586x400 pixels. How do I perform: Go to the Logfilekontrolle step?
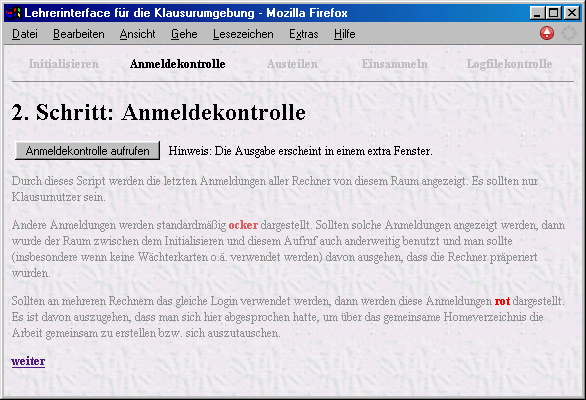pyautogui.click(x=509, y=64)
